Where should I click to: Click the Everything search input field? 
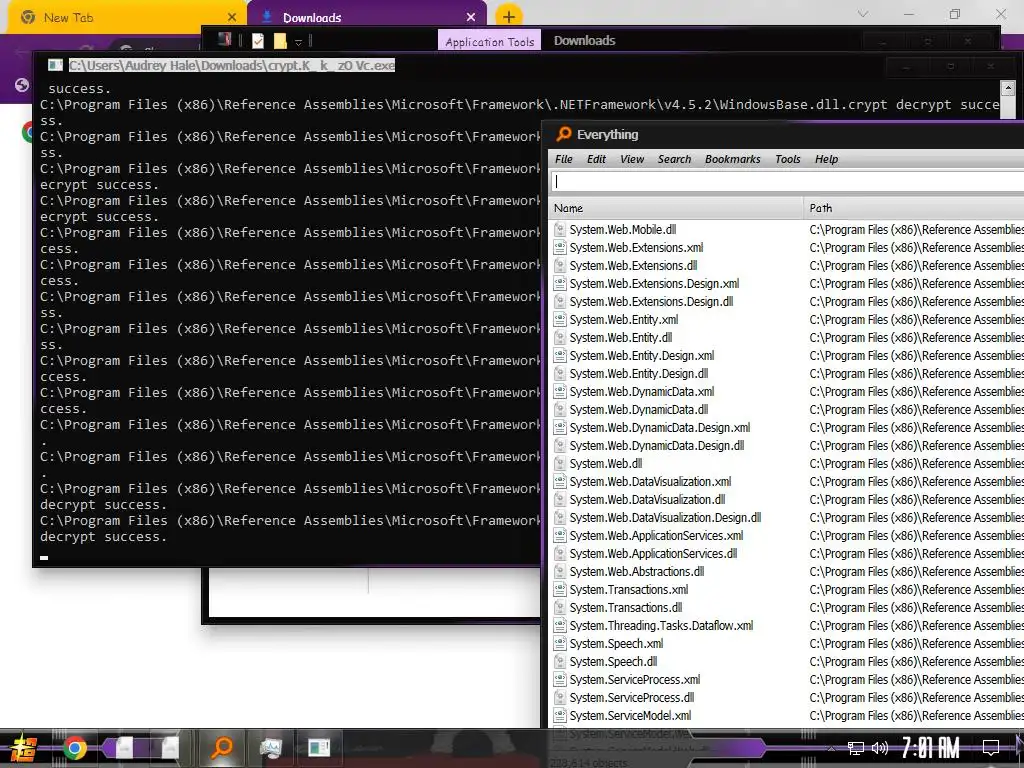click(786, 182)
